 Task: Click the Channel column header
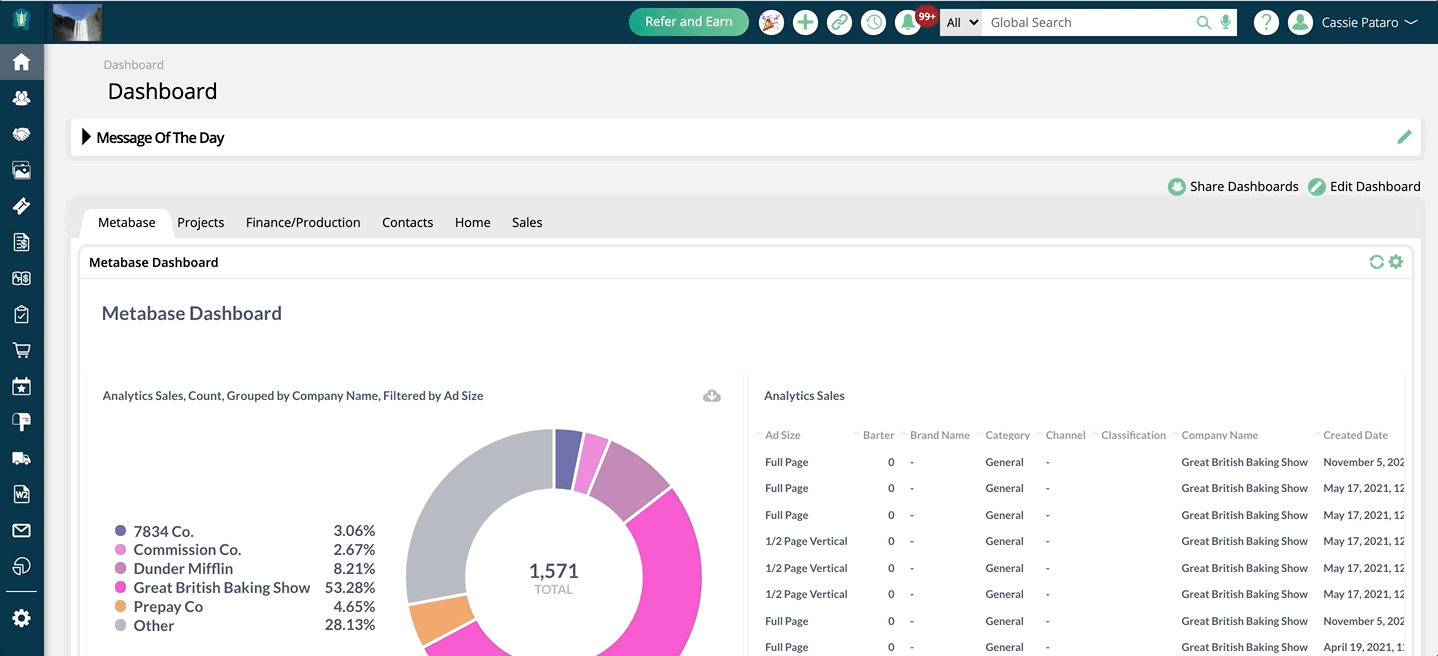tap(1066, 435)
